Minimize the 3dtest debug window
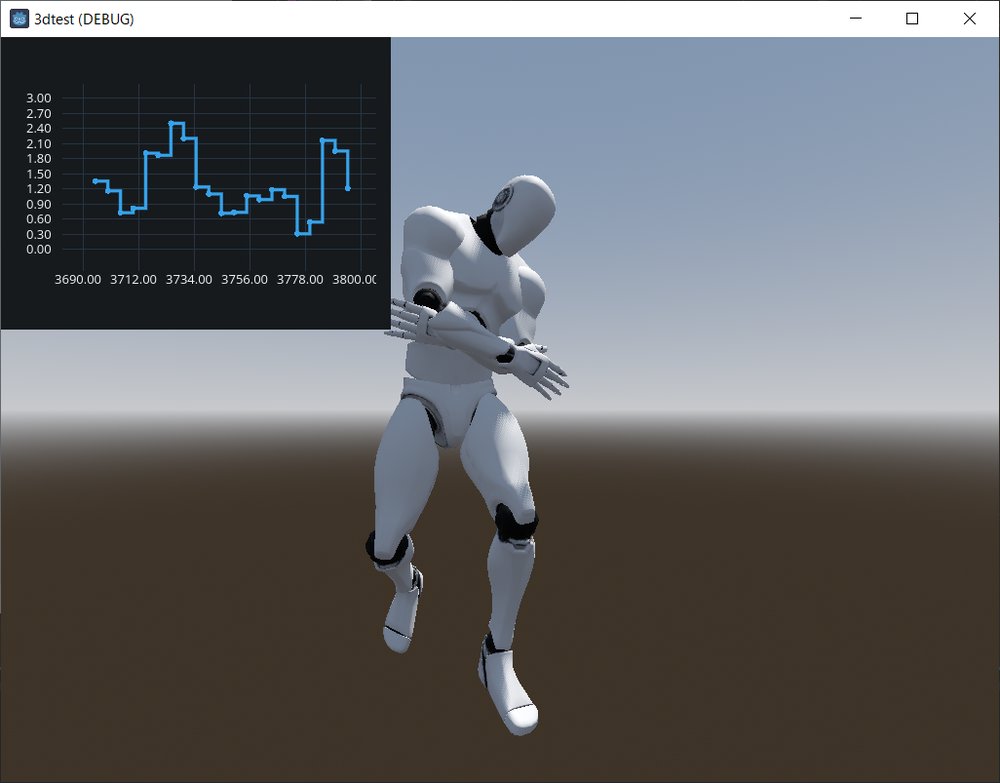Image resolution: width=1000 pixels, height=783 pixels. click(x=856, y=18)
